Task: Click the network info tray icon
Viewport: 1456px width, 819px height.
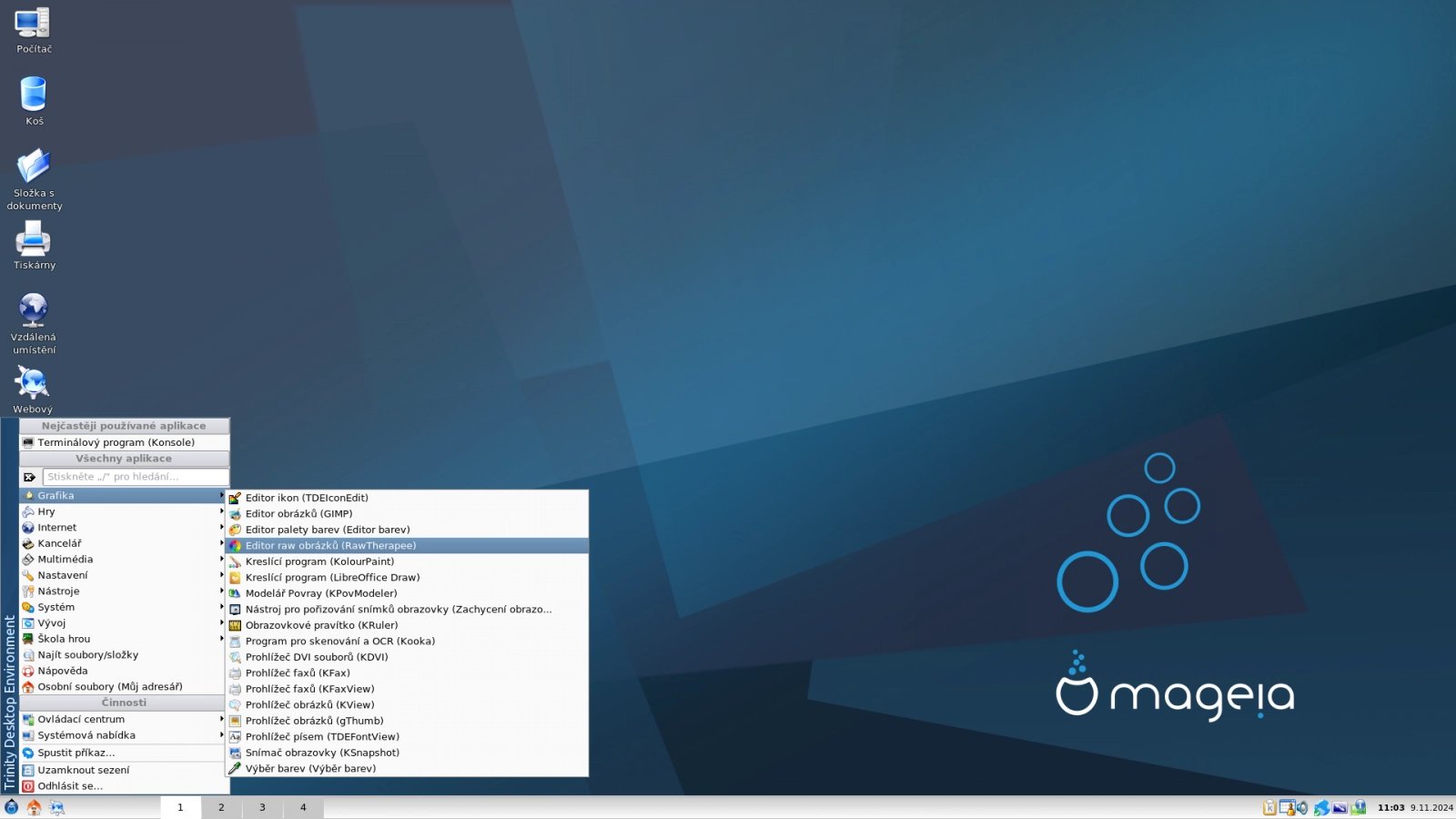Action: pos(1359,807)
